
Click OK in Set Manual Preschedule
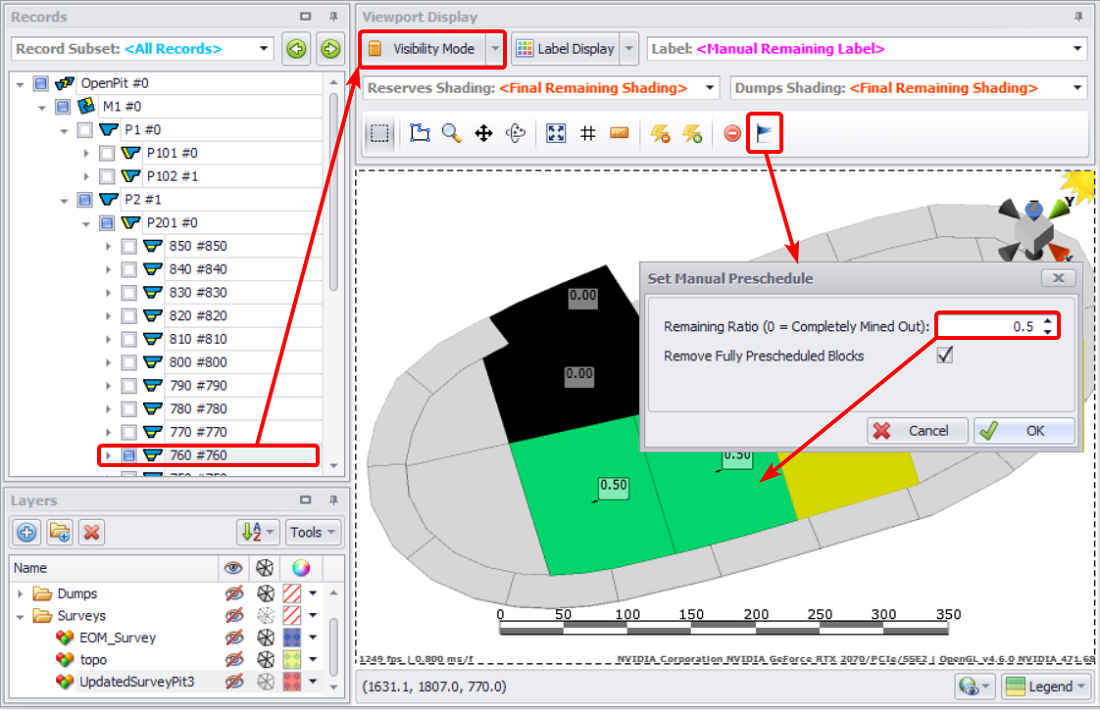(x=1024, y=431)
